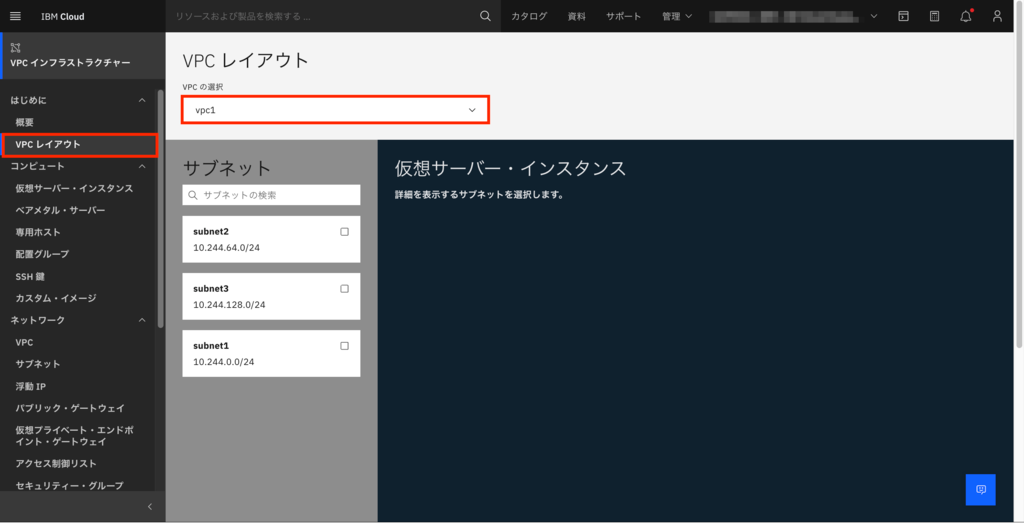This screenshot has height=527, width=1024.
Task: Collapse the はじめに section
Action: [142, 100]
